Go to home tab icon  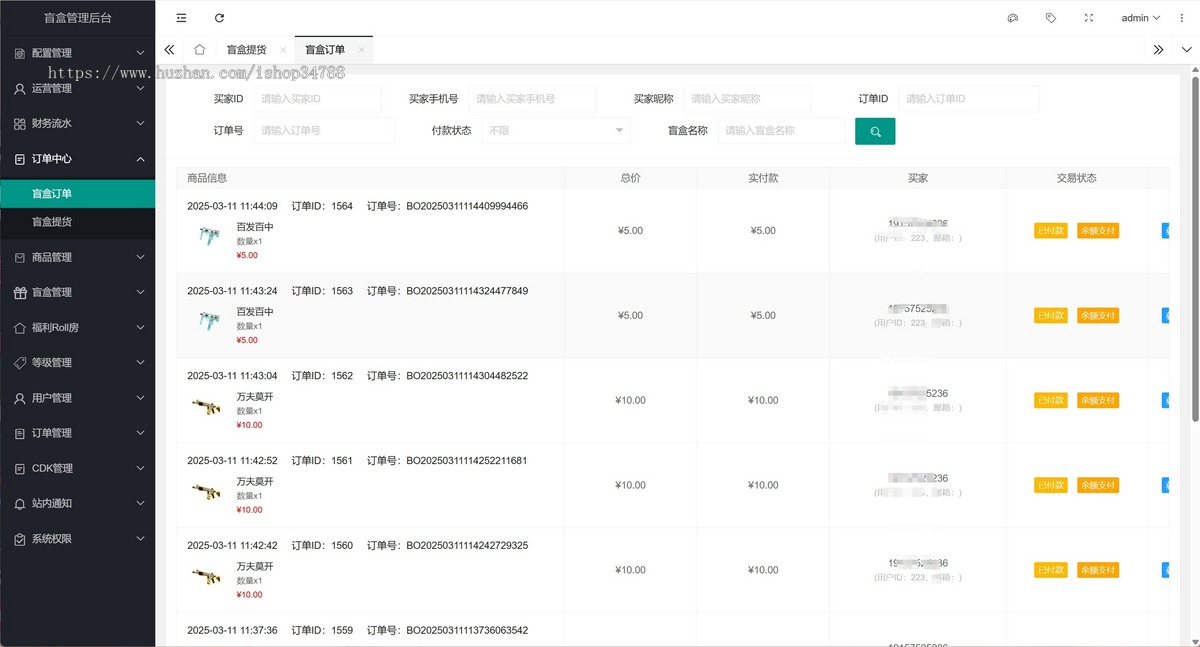pos(199,49)
